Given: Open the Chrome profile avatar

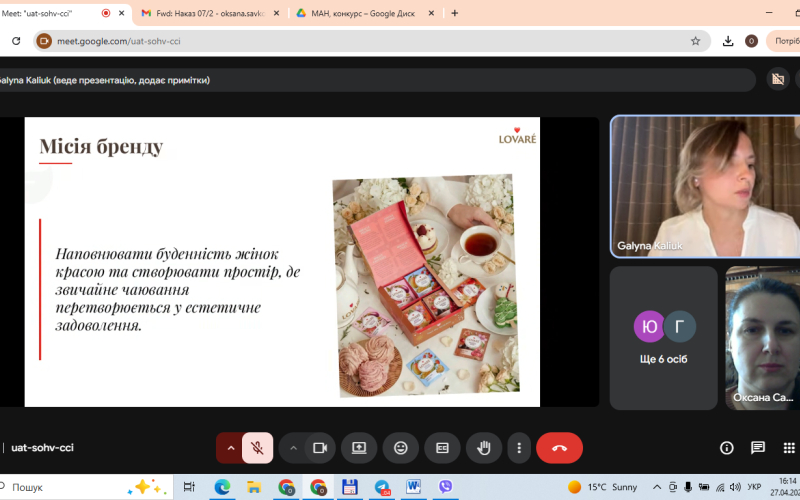Looking at the screenshot, I should coord(751,41).
